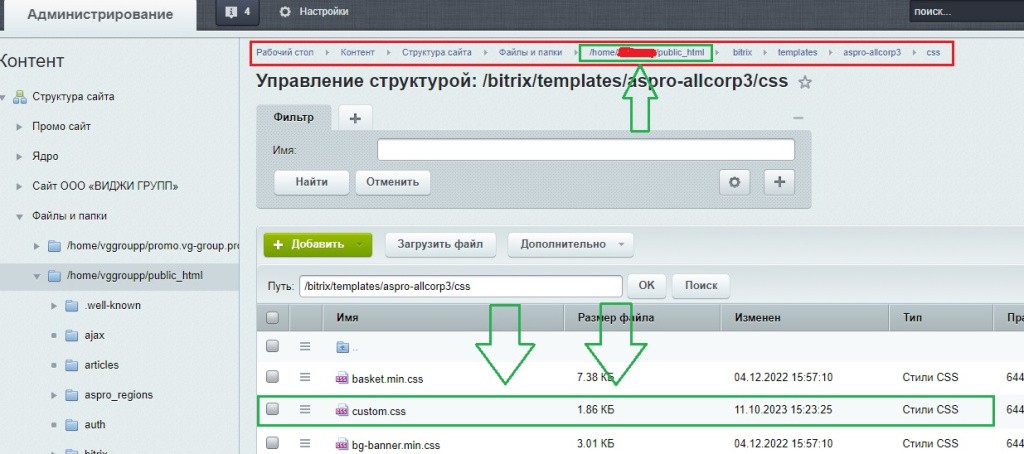
Task: Collapse Структура сайта tree node
Action: pyautogui.click(x=3, y=97)
